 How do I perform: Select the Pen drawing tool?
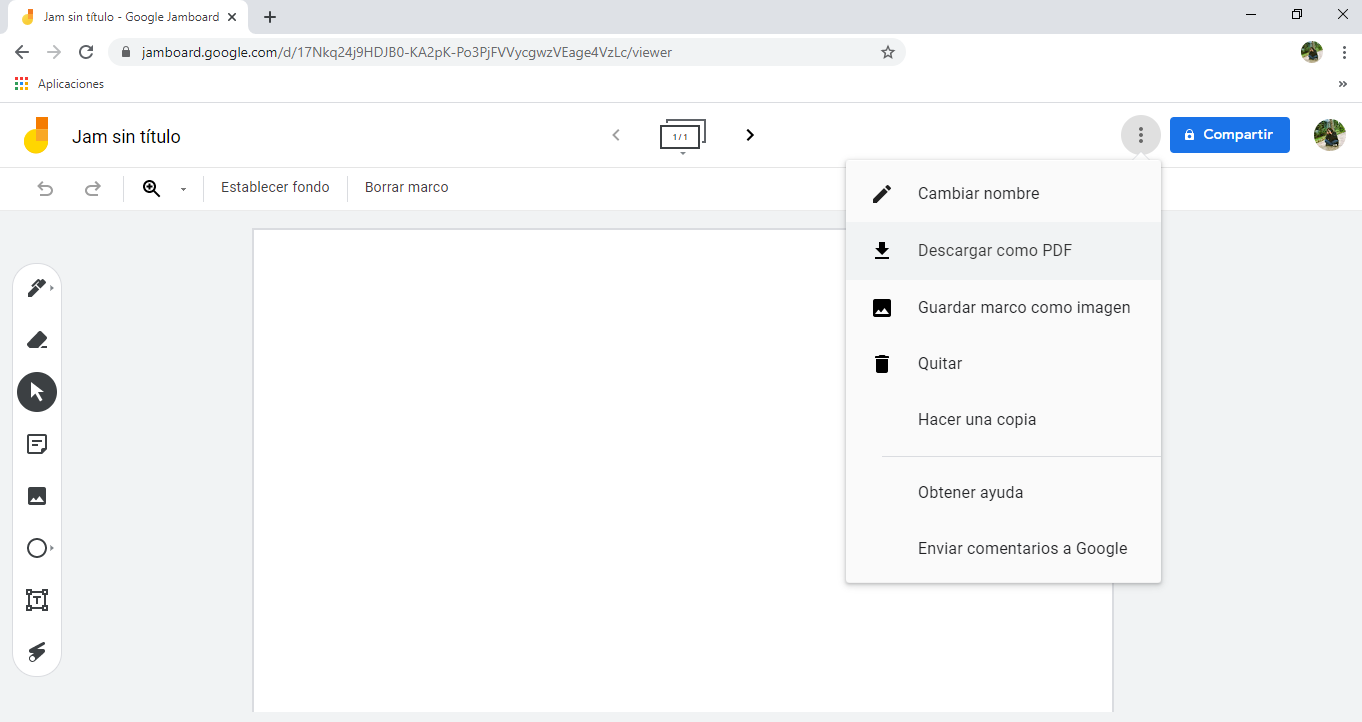click(36, 288)
